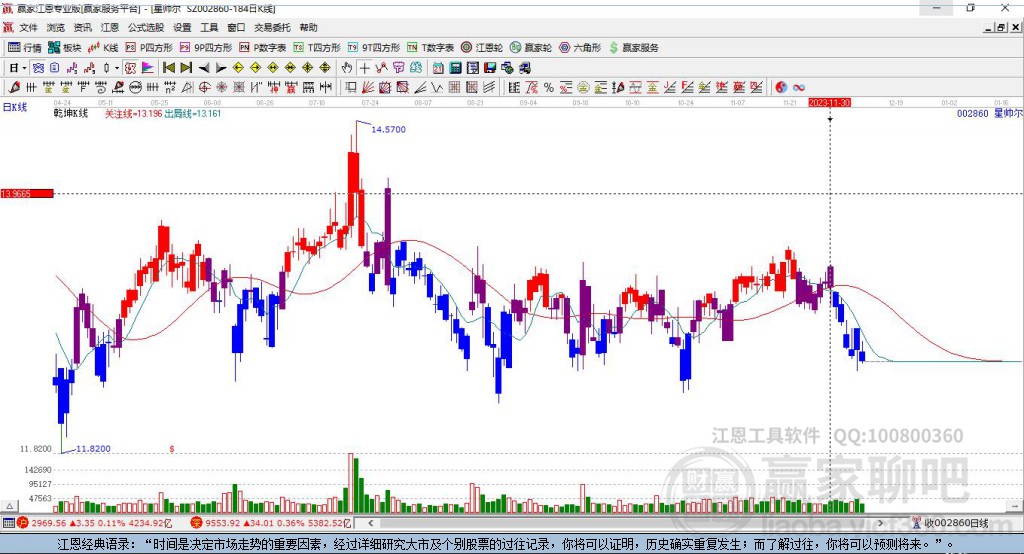Open the 设置 menu
The width and height of the screenshot is (1024, 554).
click(x=182, y=27)
